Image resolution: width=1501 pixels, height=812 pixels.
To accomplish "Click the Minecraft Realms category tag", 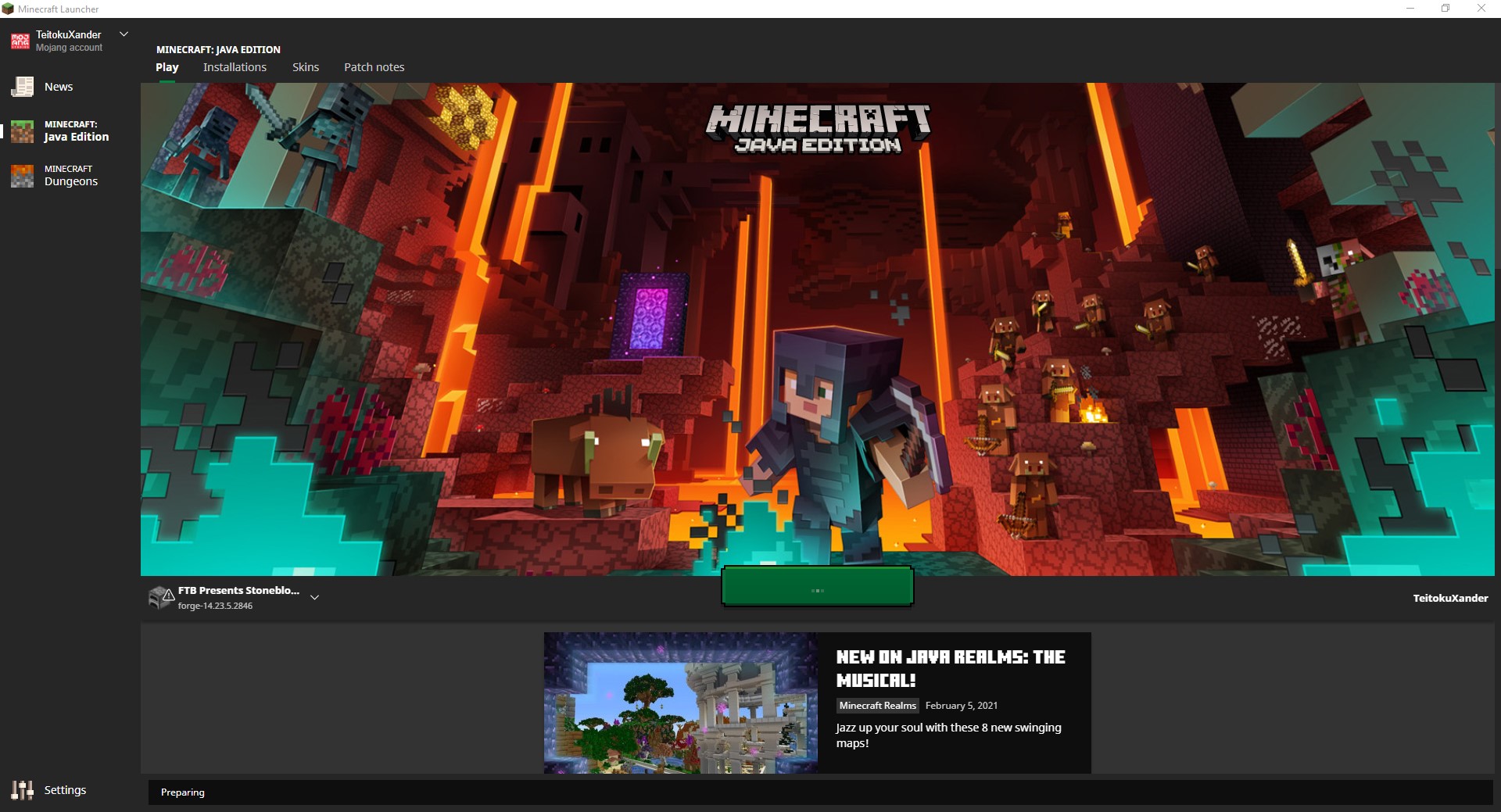I will 878,706.
